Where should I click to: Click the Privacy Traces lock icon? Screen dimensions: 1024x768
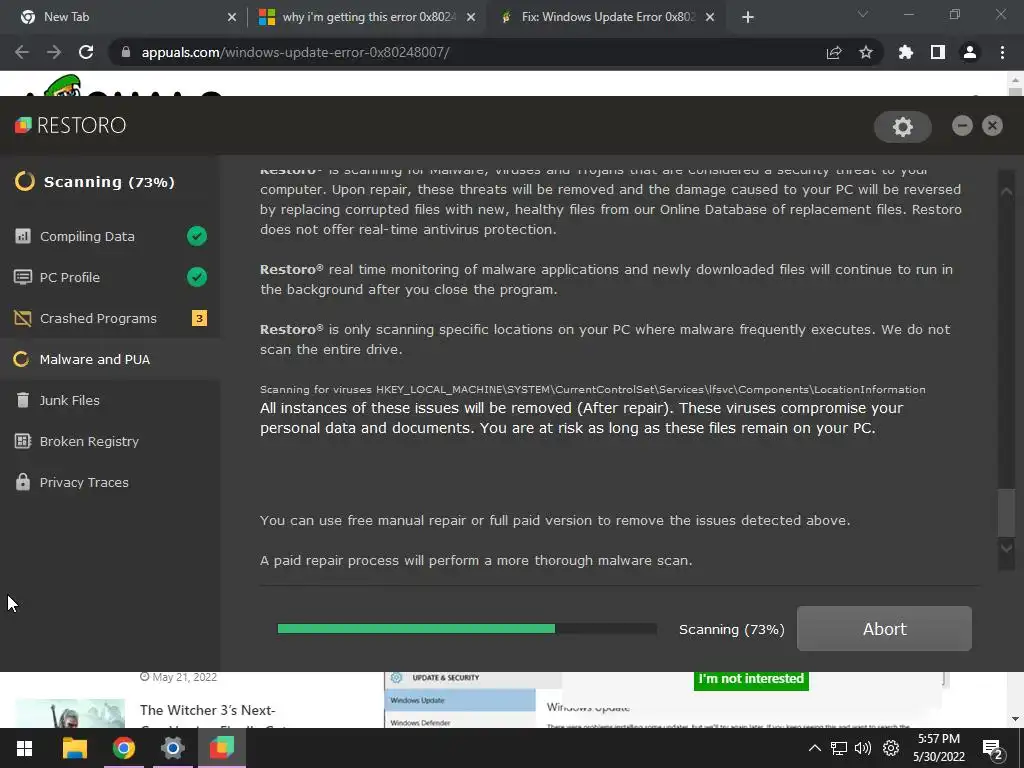(x=22, y=481)
